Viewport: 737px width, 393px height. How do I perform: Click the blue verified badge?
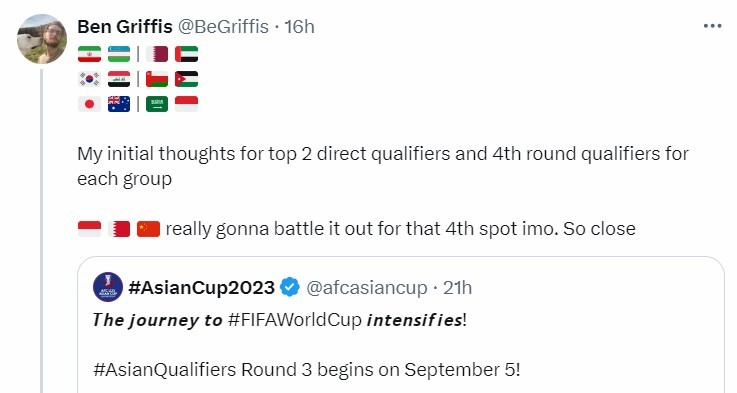pyautogui.click(x=290, y=287)
